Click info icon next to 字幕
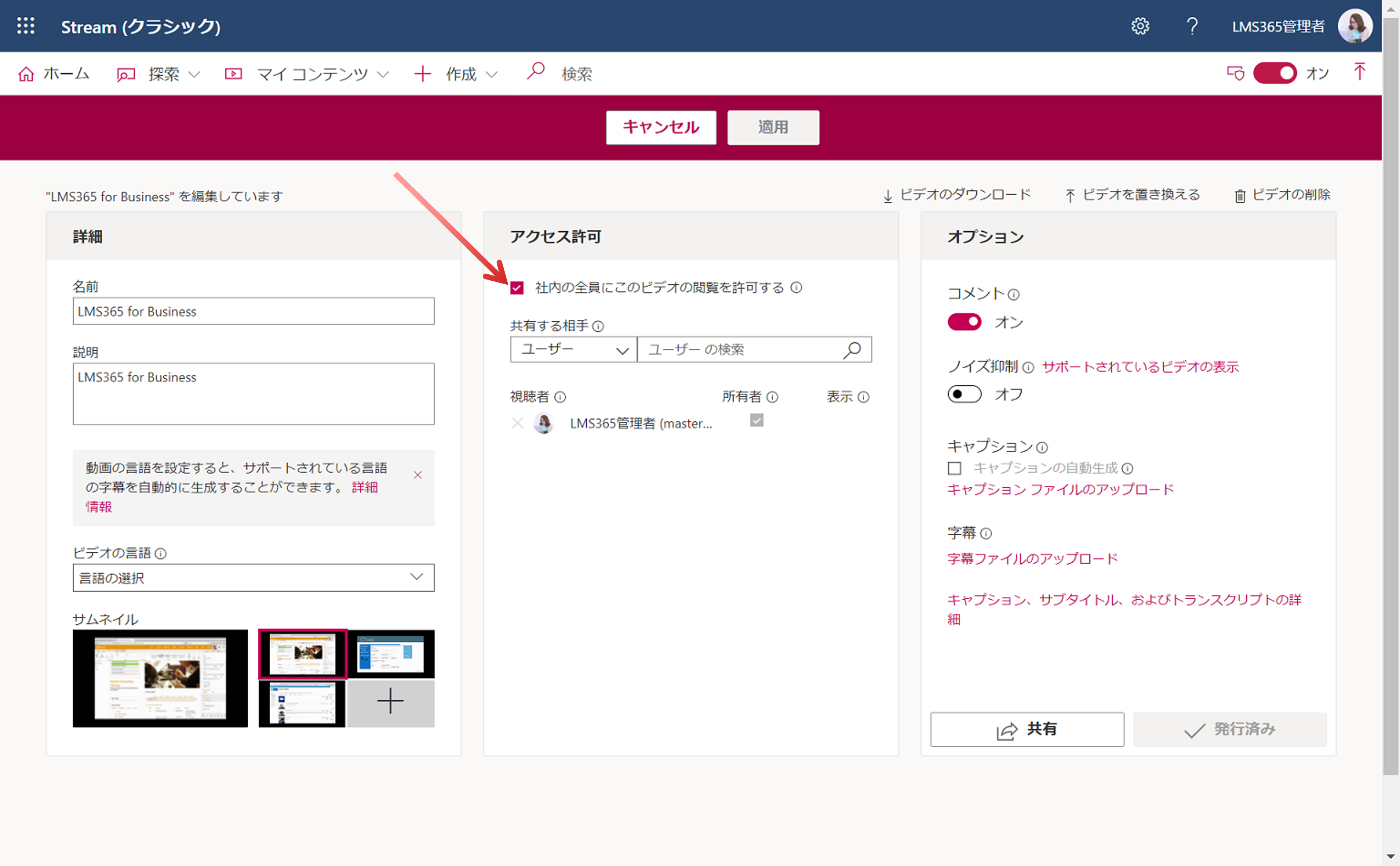 point(986,534)
